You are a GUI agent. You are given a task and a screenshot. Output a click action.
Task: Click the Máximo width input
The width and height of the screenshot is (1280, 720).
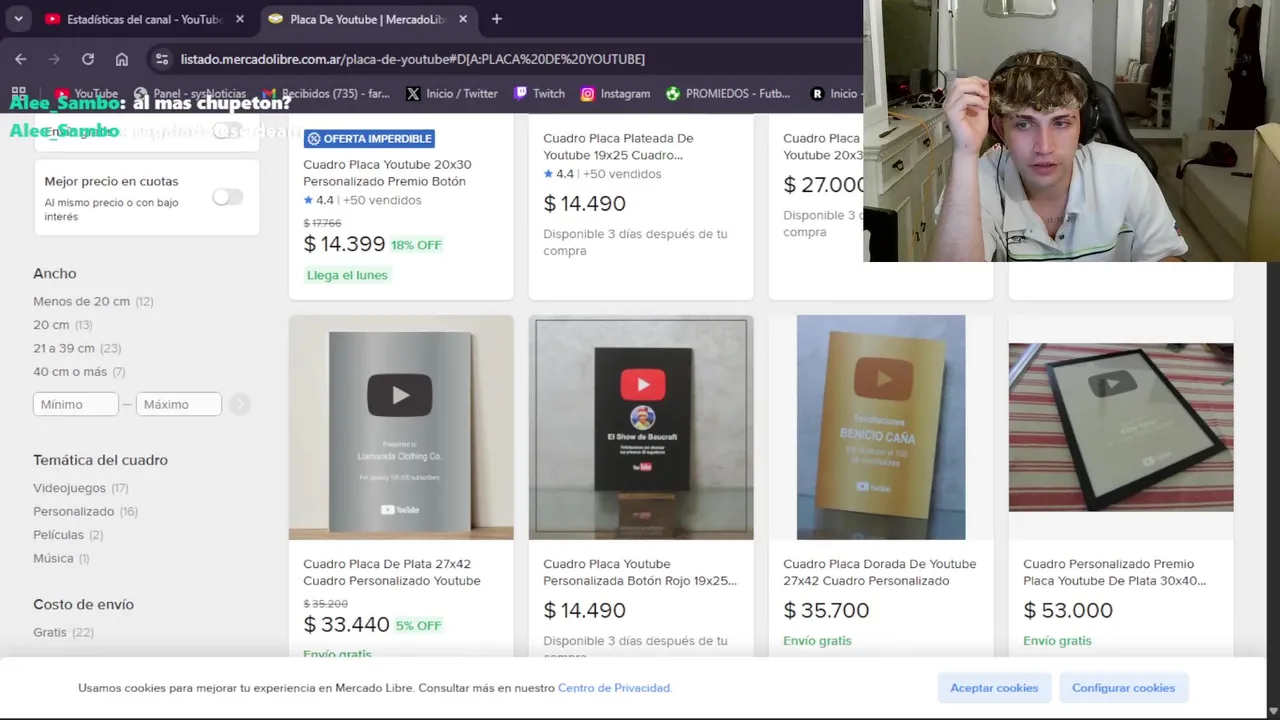click(x=179, y=404)
